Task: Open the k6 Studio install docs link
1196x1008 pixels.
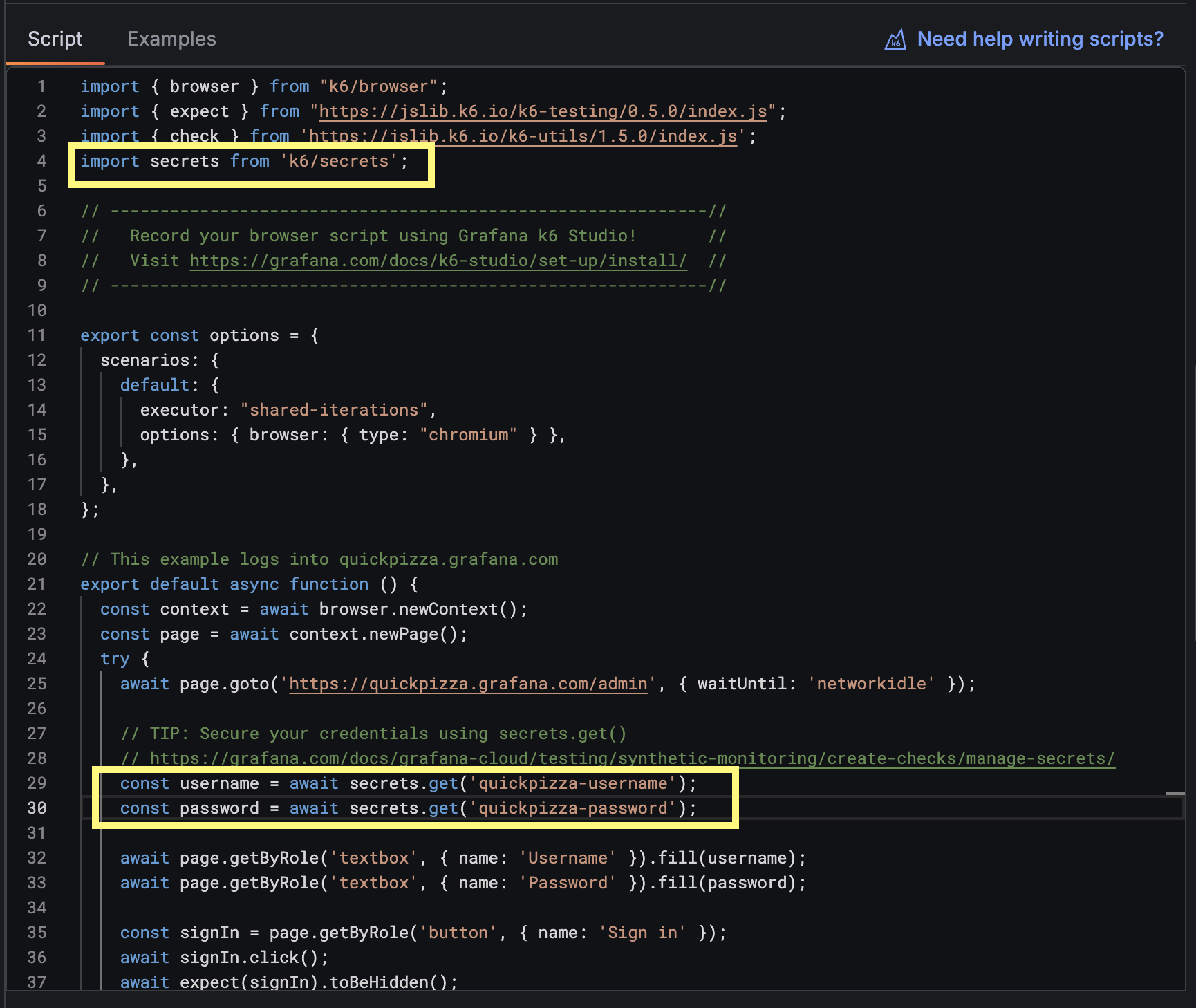Action: point(438,261)
